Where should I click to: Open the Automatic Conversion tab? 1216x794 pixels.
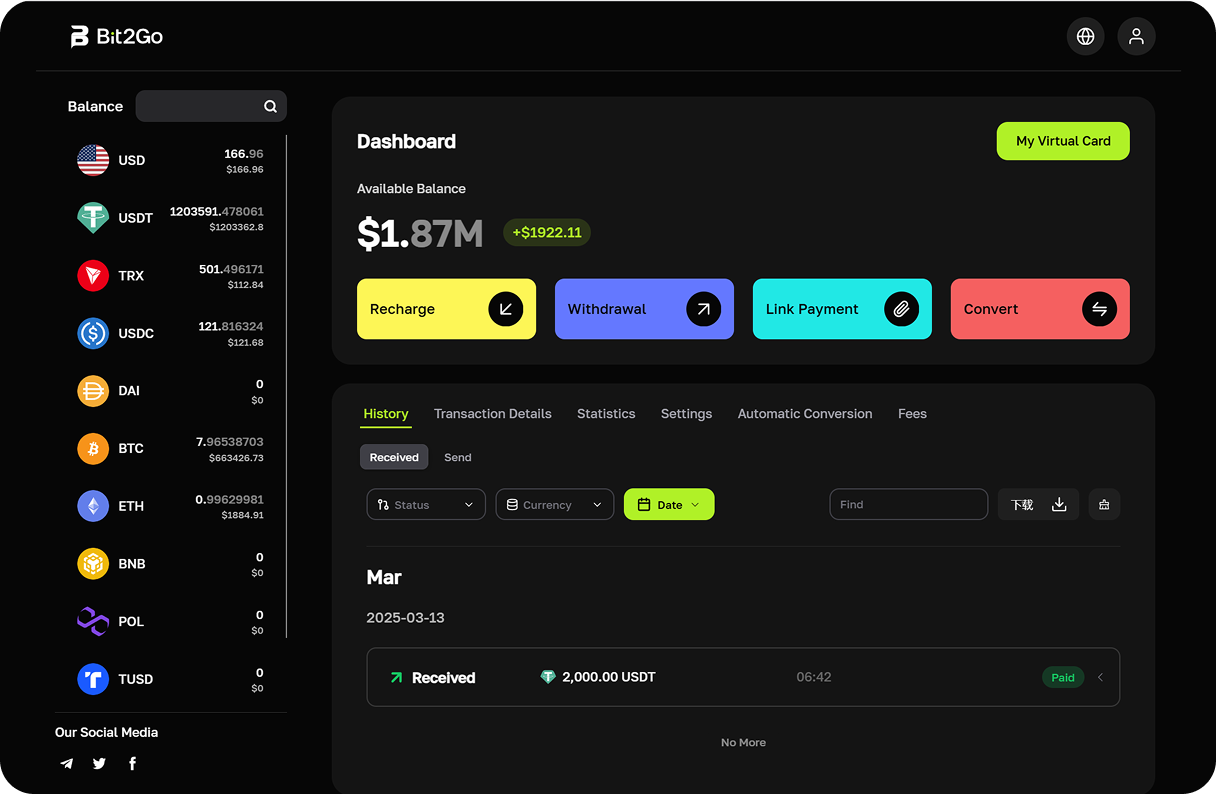pos(805,414)
